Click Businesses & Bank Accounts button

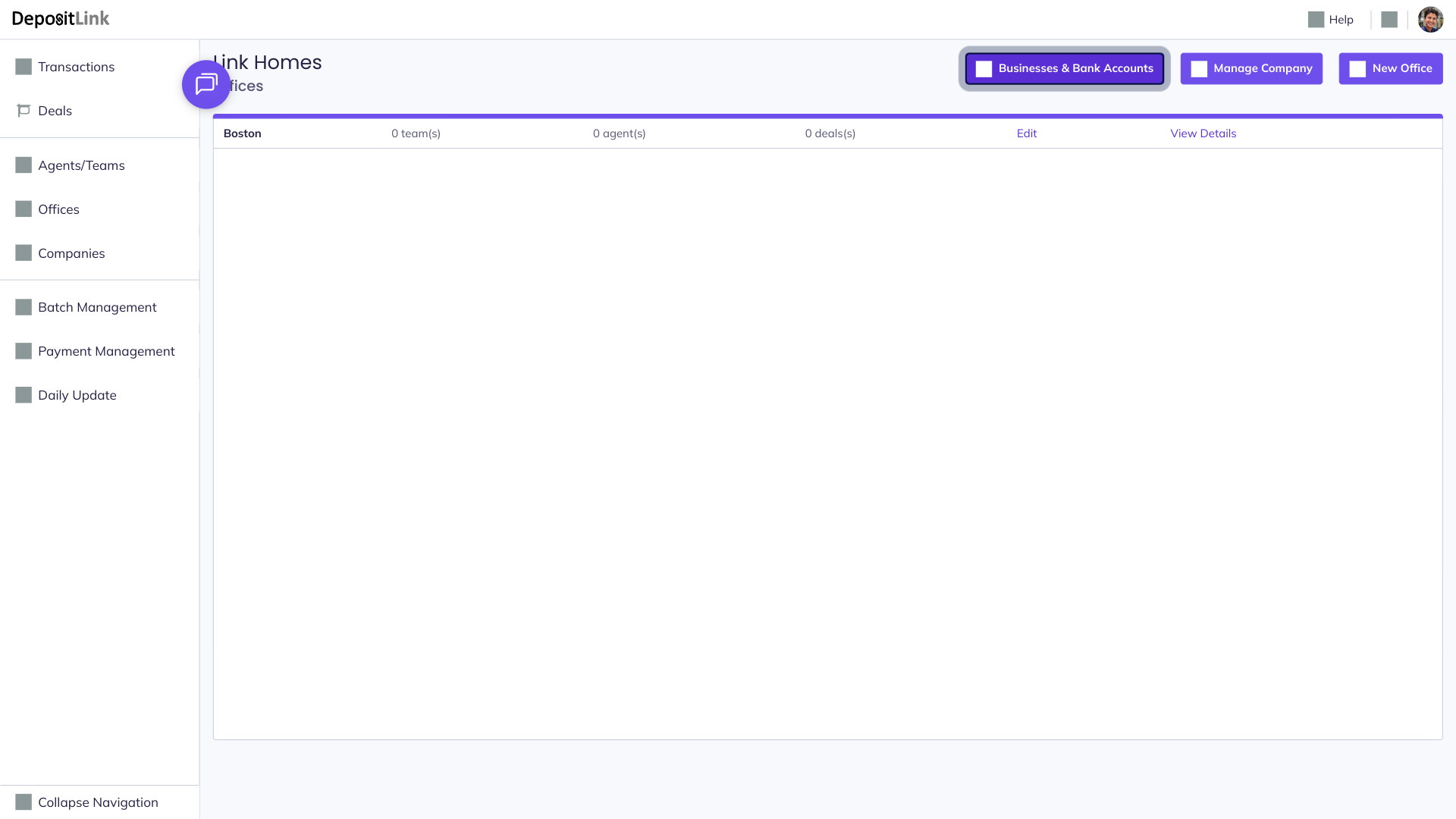1064,68
